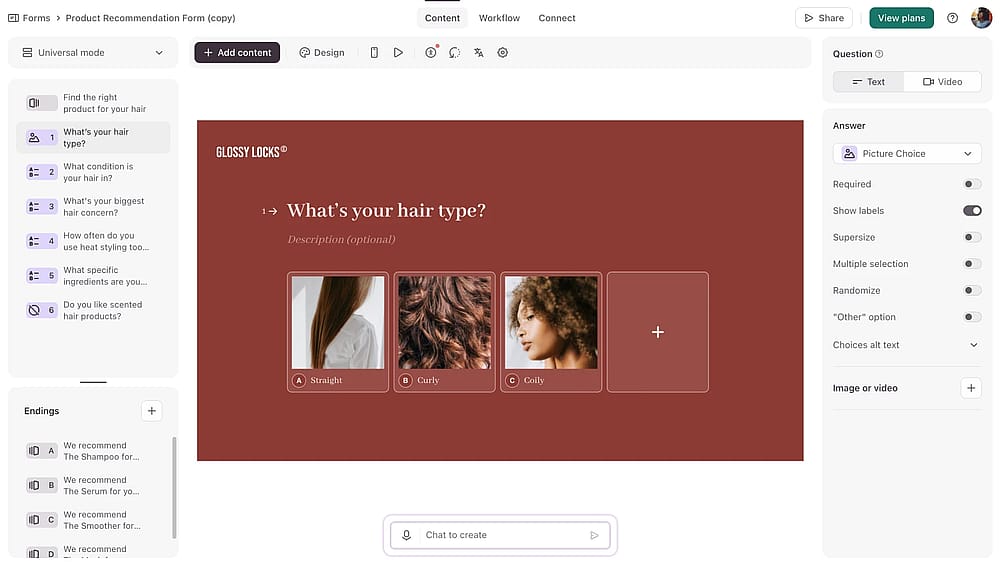Select question 3 multiple choice icon

point(41,206)
